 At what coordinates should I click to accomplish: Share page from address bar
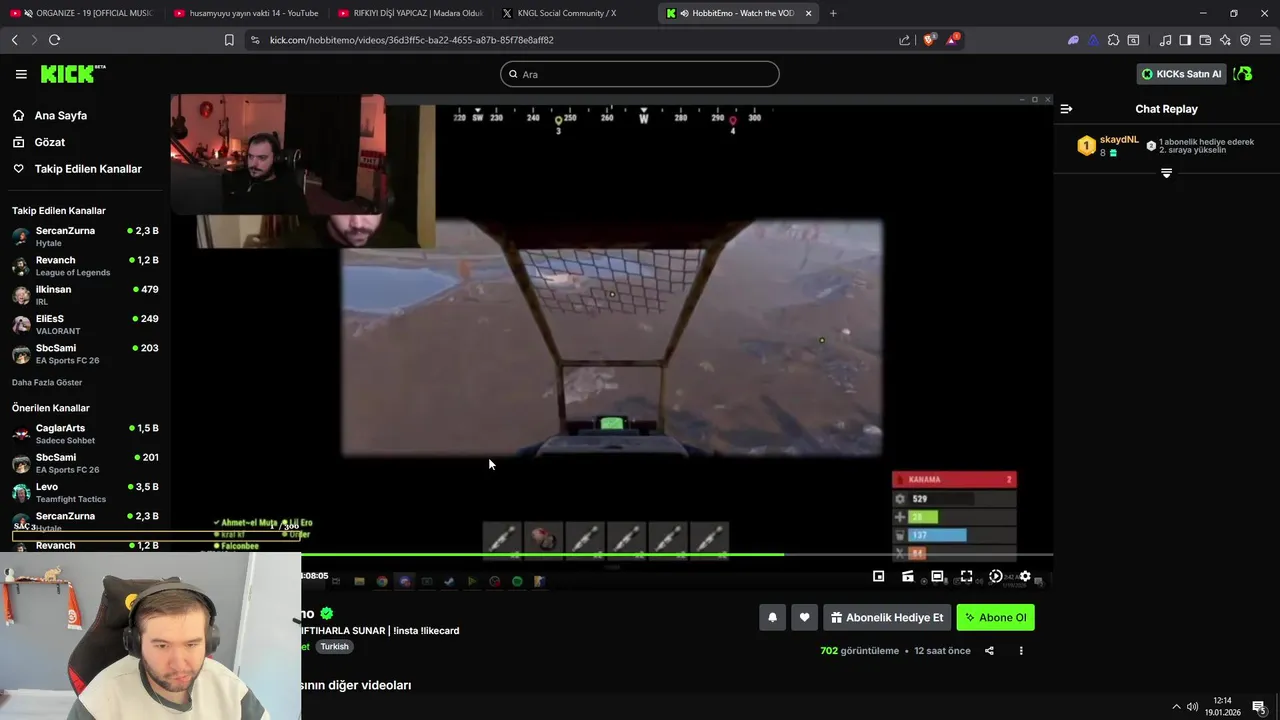904,40
